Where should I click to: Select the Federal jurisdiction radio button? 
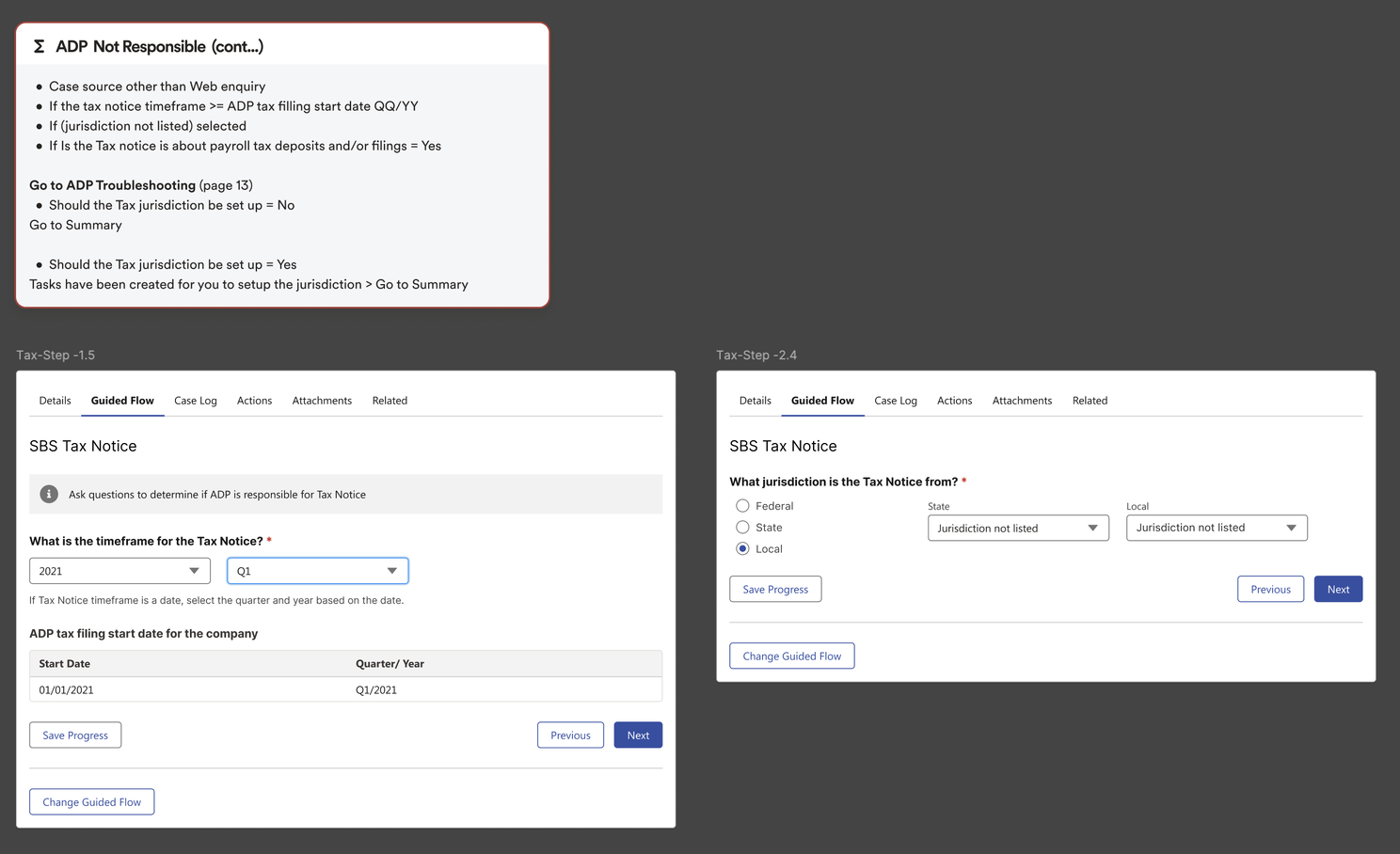click(742, 506)
